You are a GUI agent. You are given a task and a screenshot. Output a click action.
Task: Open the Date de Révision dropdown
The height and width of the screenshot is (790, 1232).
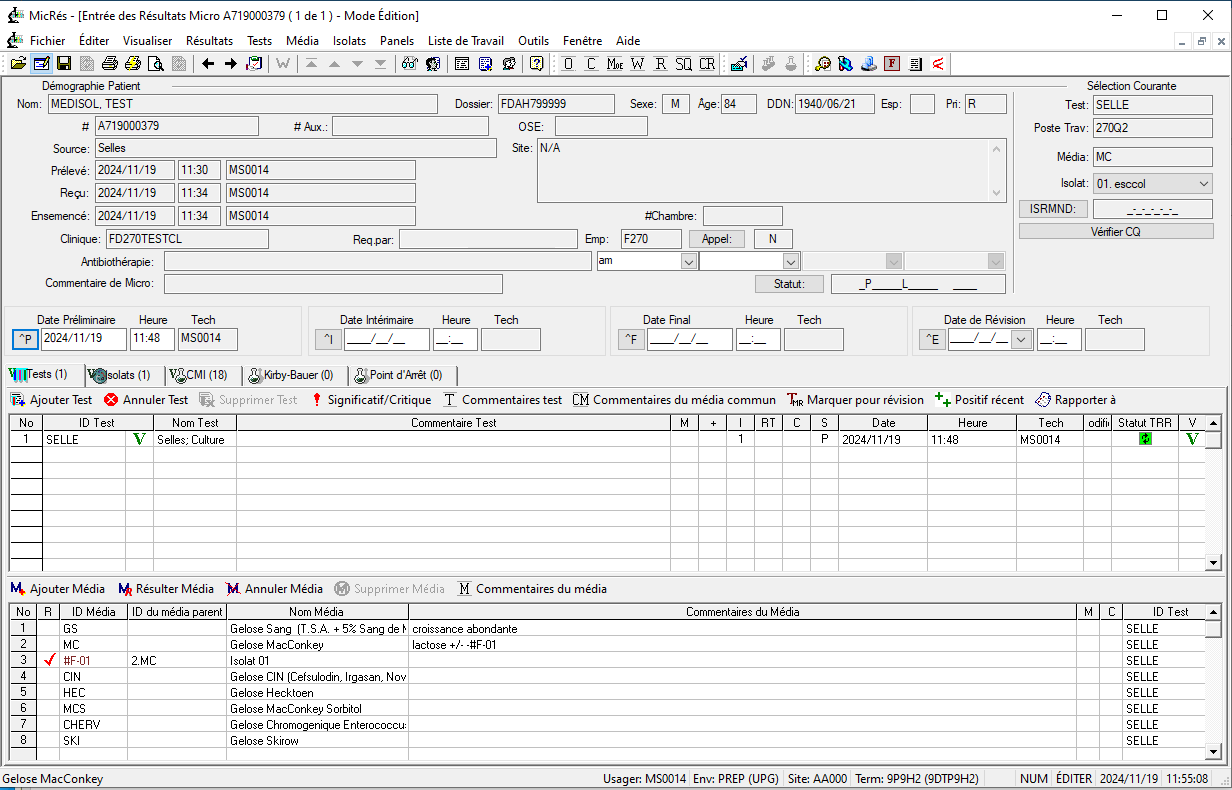(1020, 340)
